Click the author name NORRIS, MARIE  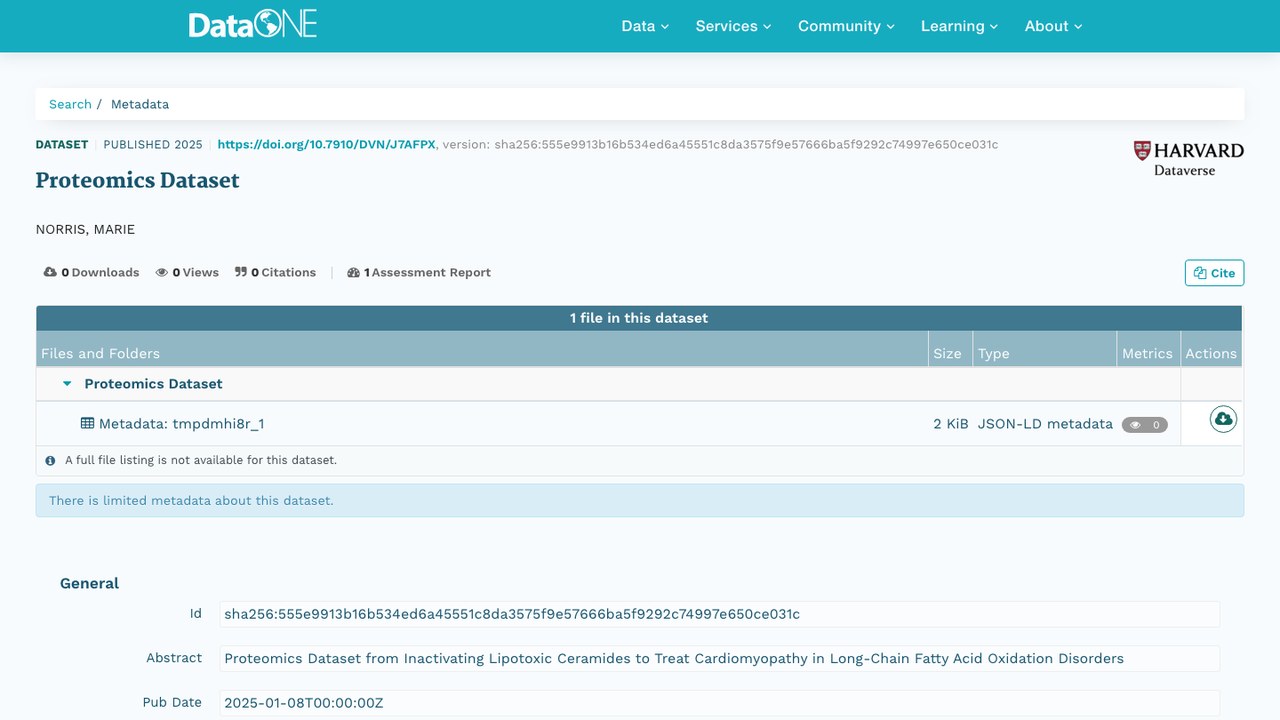[x=85, y=230]
